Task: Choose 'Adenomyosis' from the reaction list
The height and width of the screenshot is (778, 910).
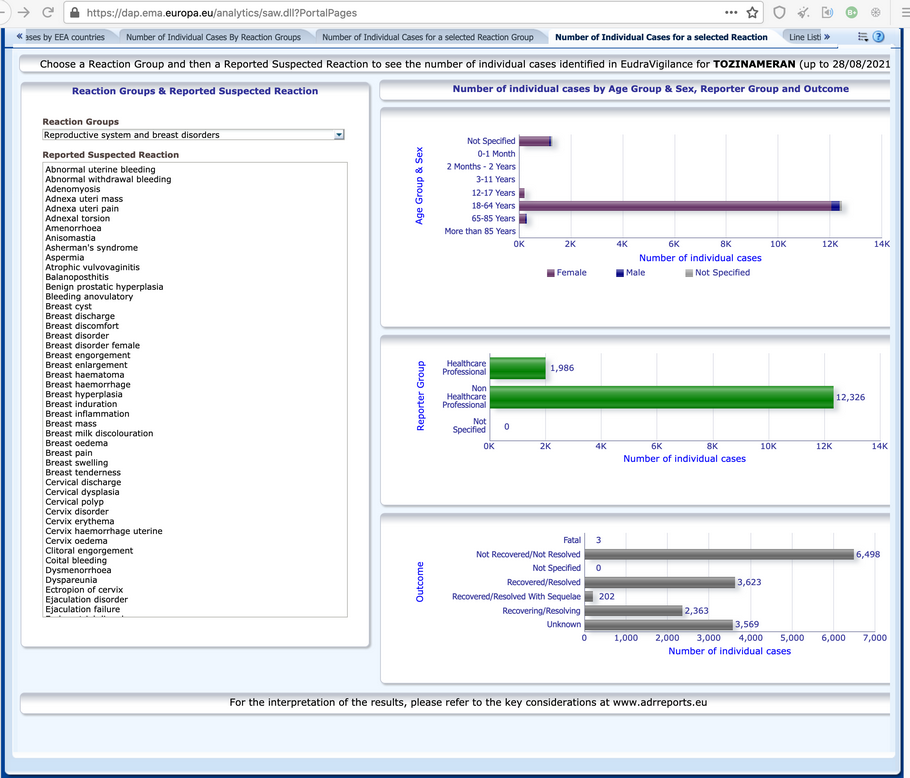Action: tap(73, 189)
